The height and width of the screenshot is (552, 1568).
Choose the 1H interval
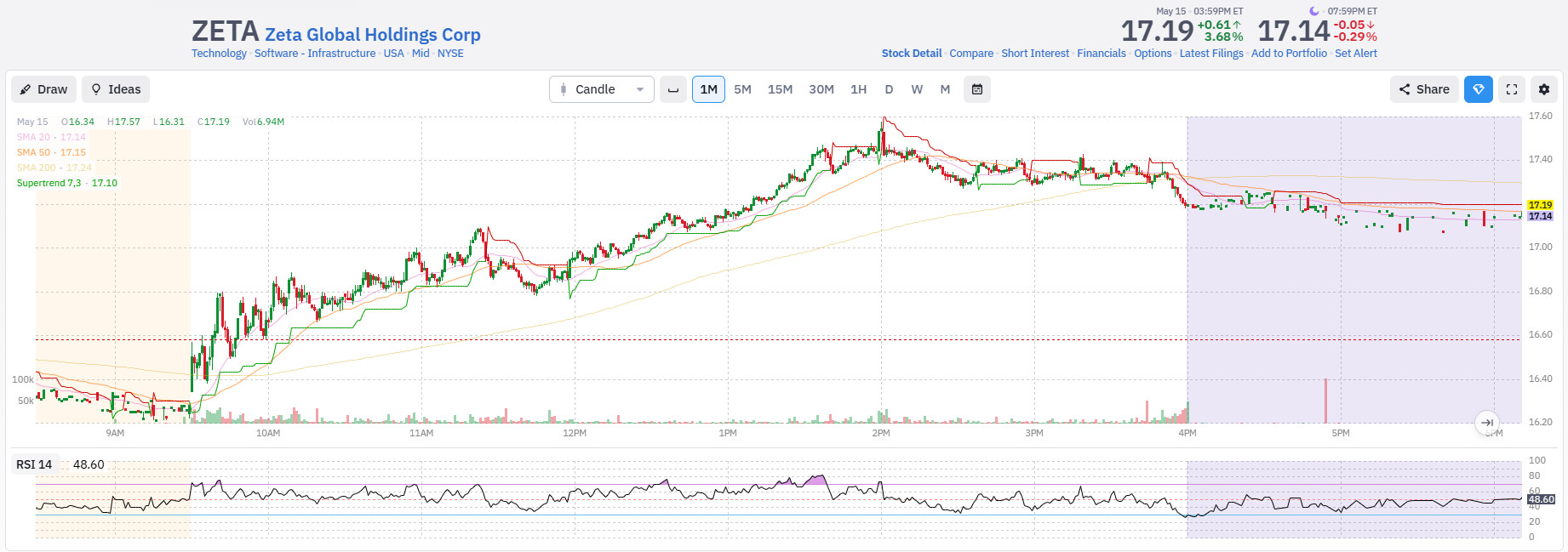[x=858, y=89]
